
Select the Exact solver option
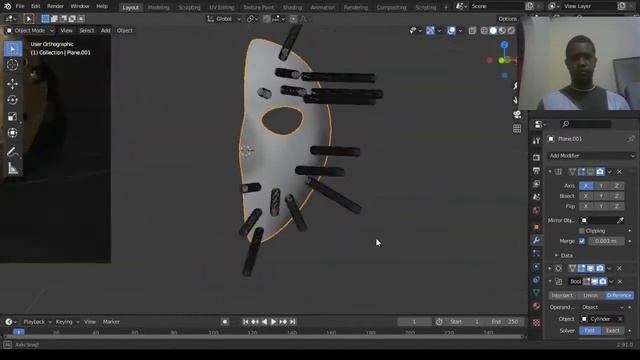pyautogui.click(x=613, y=331)
